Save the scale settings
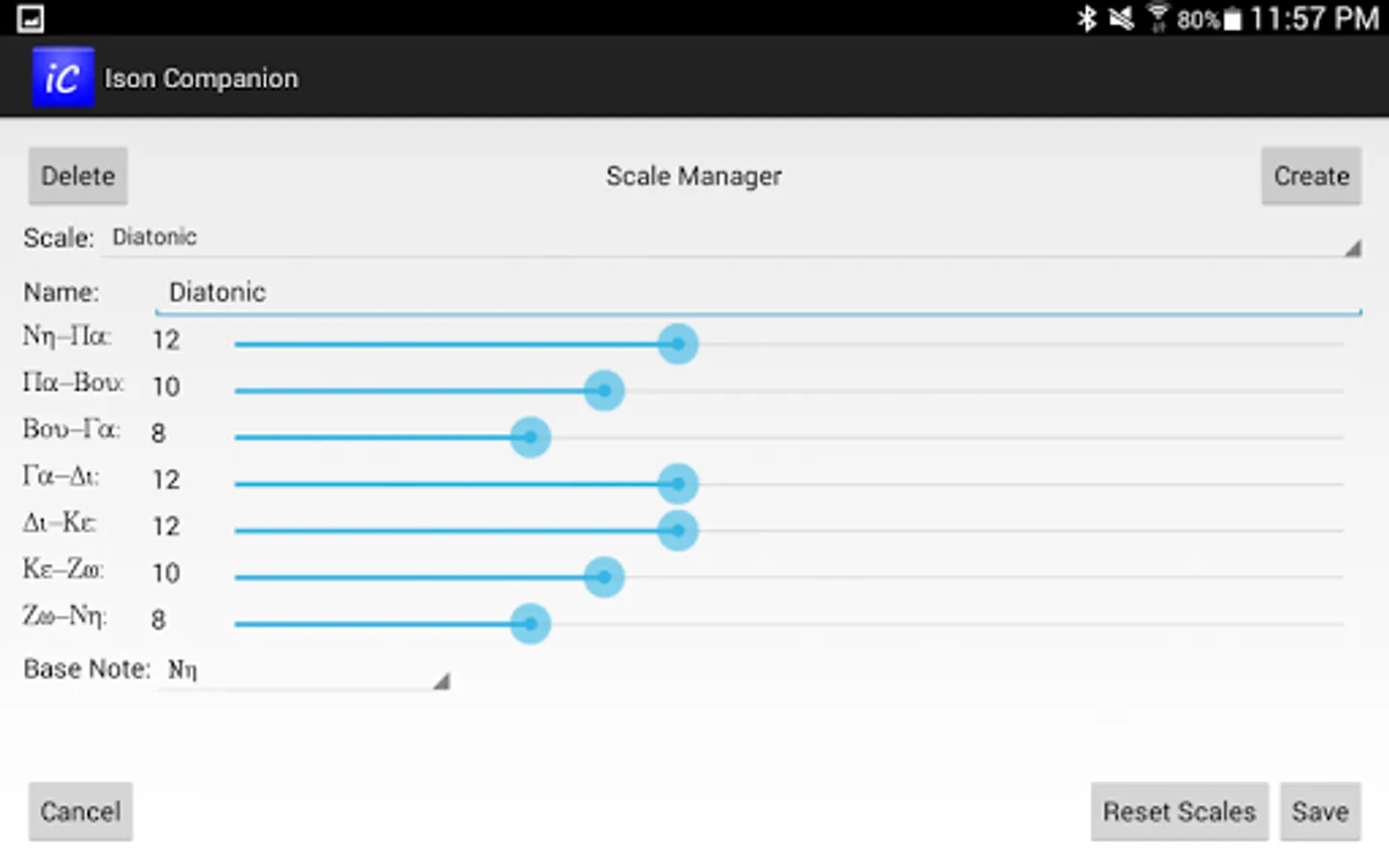 tap(1320, 812)
